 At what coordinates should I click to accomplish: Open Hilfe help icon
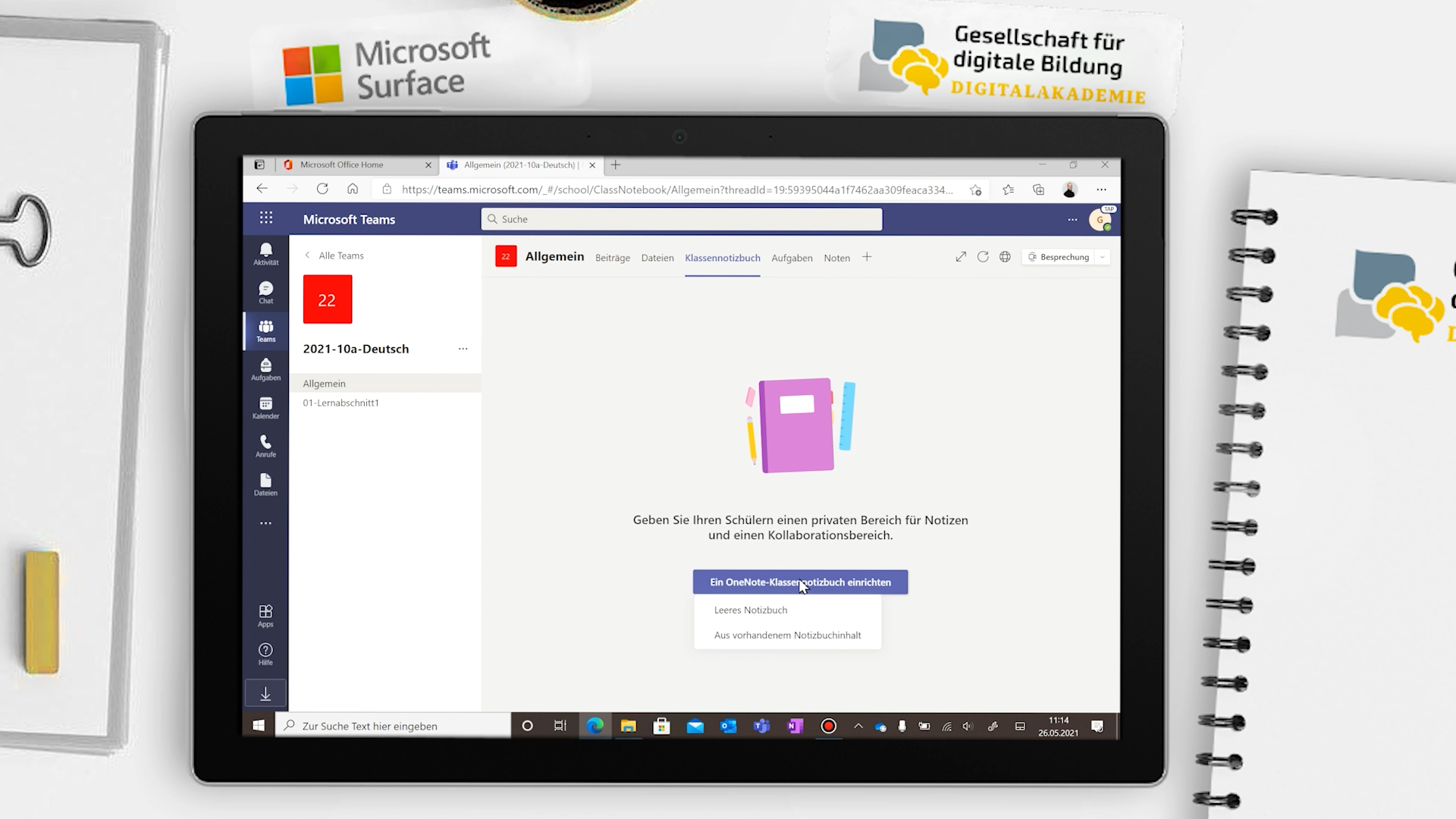[265, 654]
